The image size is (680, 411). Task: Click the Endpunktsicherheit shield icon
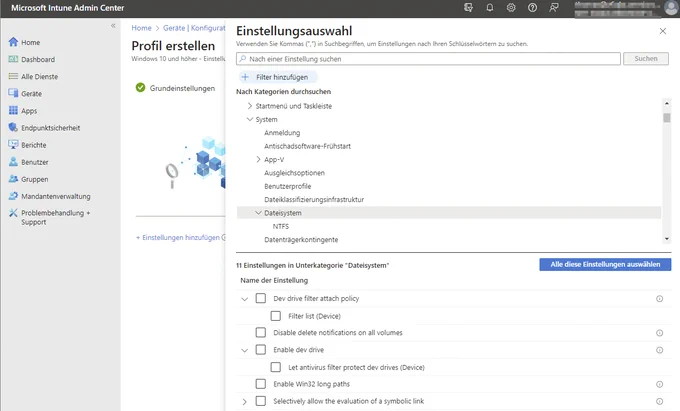click(x=13, y=127)
